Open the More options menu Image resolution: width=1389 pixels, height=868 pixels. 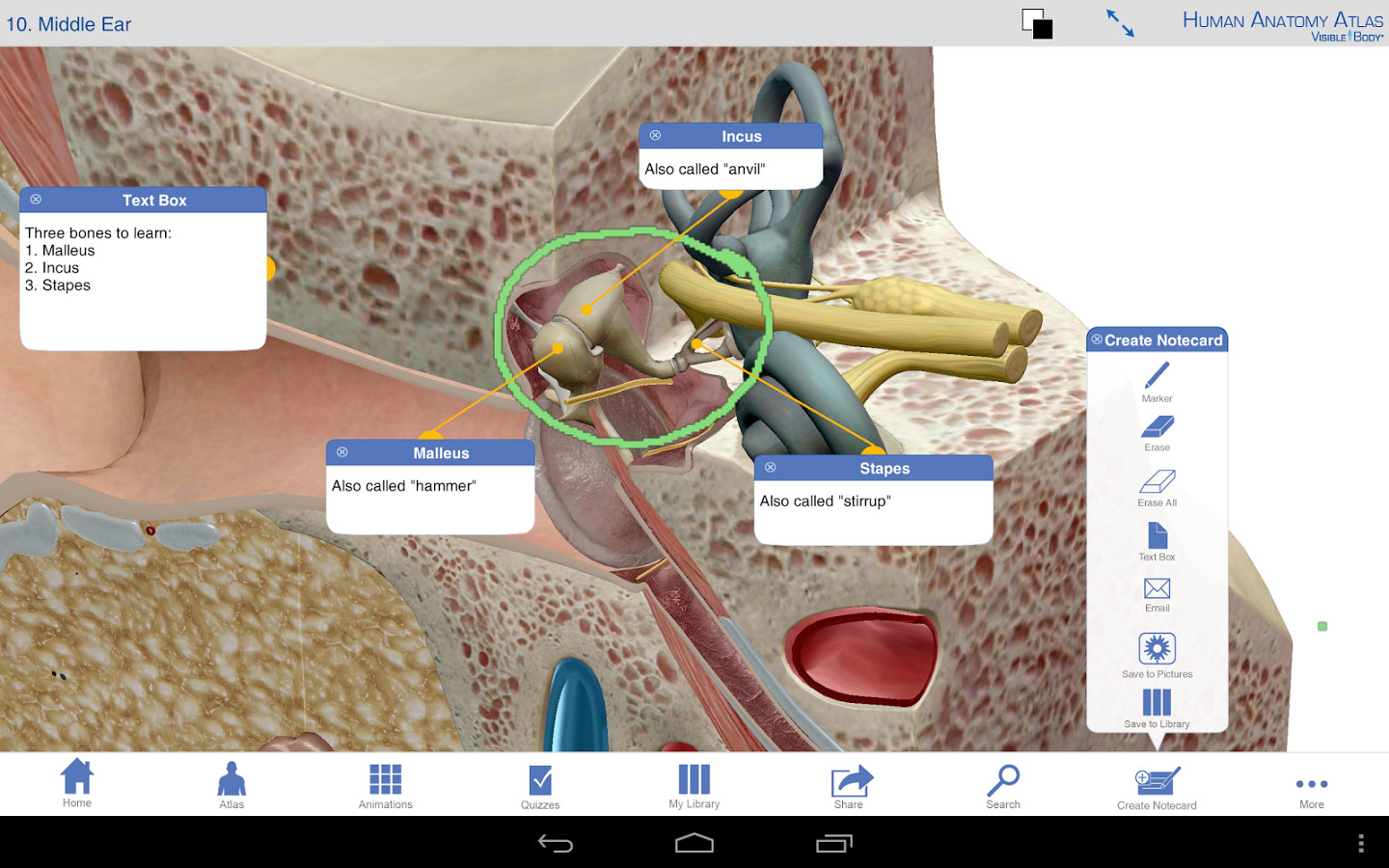(x=1312, y=791)
